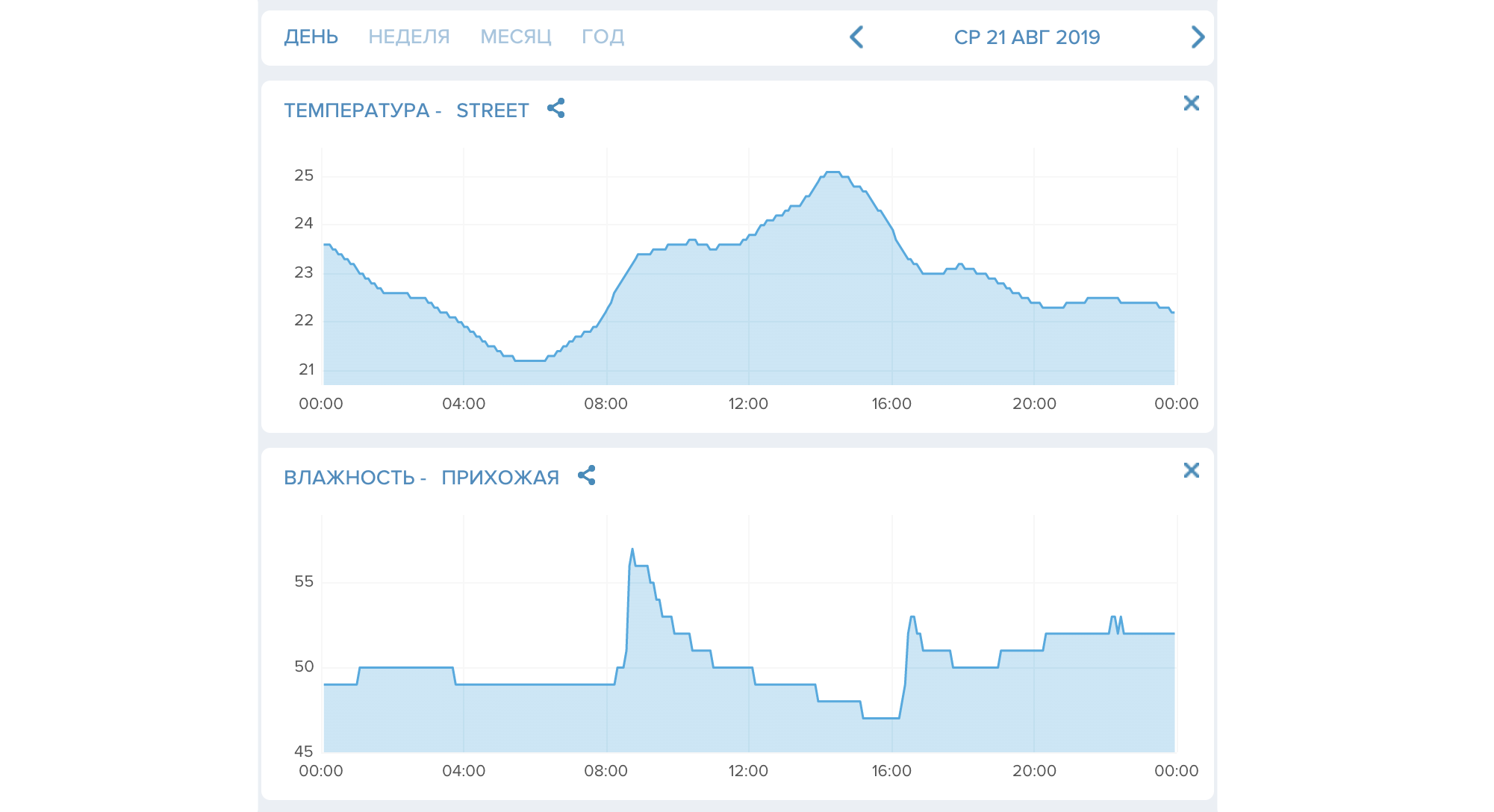Go to previous day with left arrow
This screenshot has width=1494, height=812.
(856, 37)
